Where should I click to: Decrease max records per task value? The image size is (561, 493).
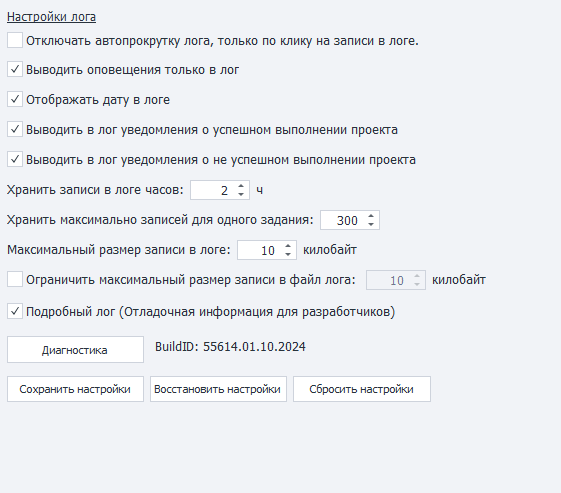click(x=371, y=224)
